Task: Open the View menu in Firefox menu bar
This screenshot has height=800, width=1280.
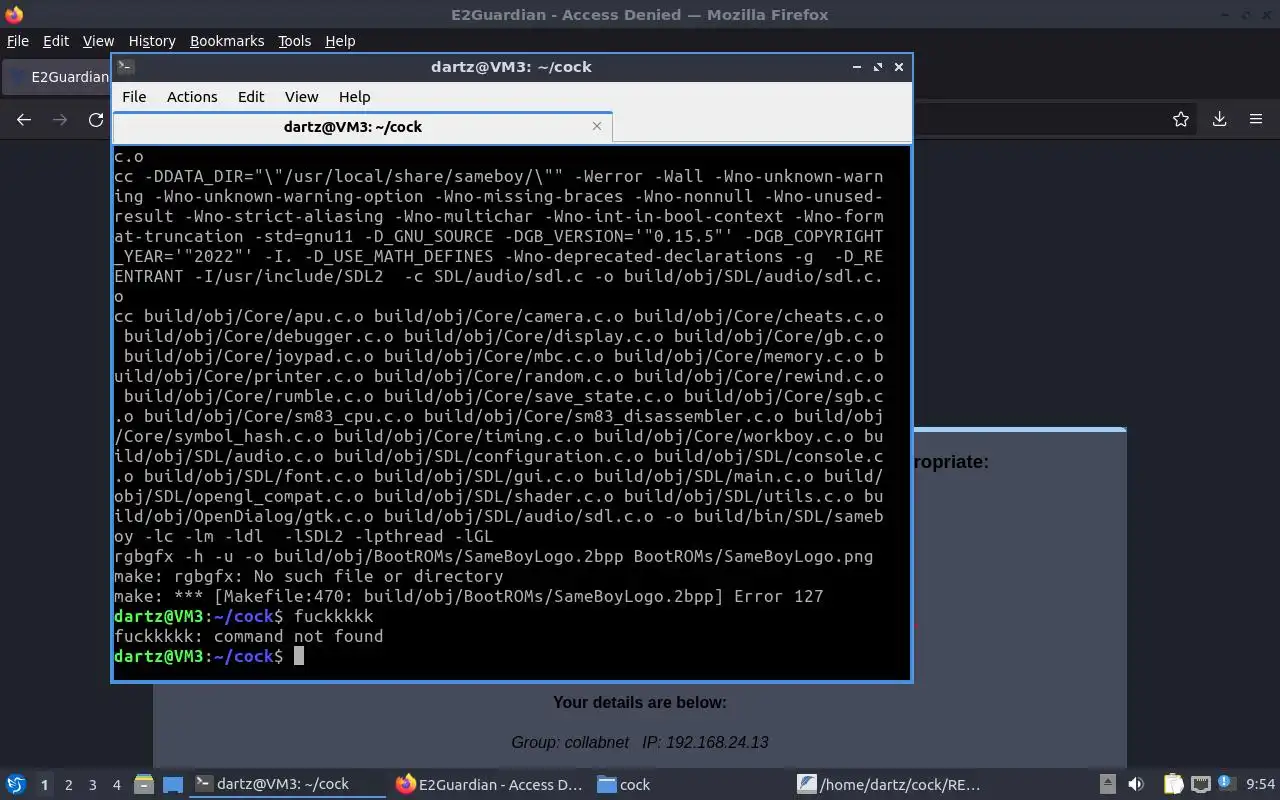Action: [x=98, y=41]
